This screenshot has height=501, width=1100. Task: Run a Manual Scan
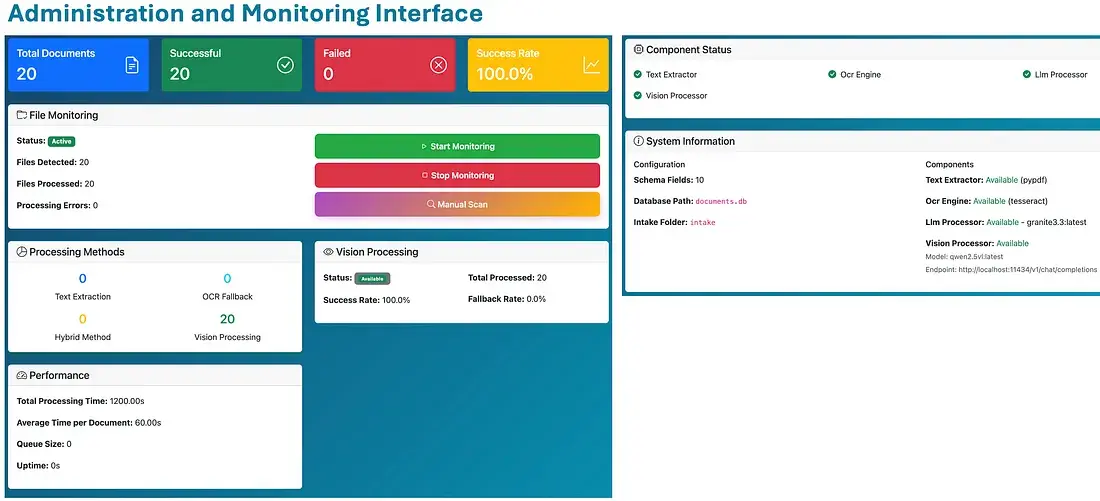(457, 204)
